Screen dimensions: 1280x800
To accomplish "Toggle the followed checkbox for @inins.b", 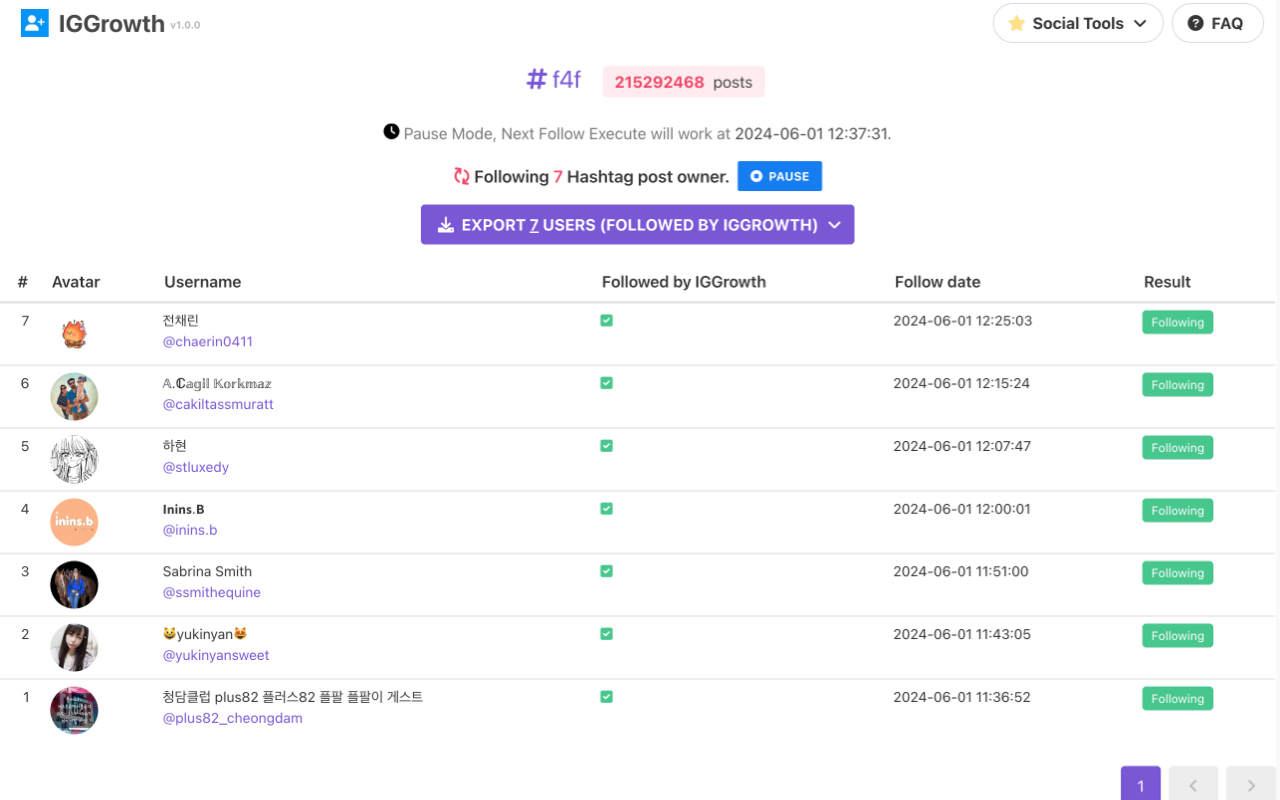I will (x=606, y=508).
